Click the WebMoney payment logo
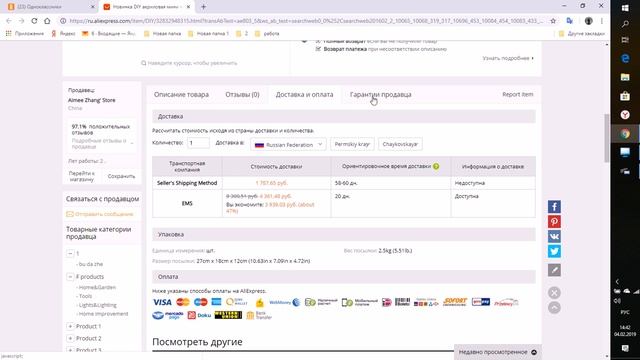640x360 pixels. [x=284, y=302]
